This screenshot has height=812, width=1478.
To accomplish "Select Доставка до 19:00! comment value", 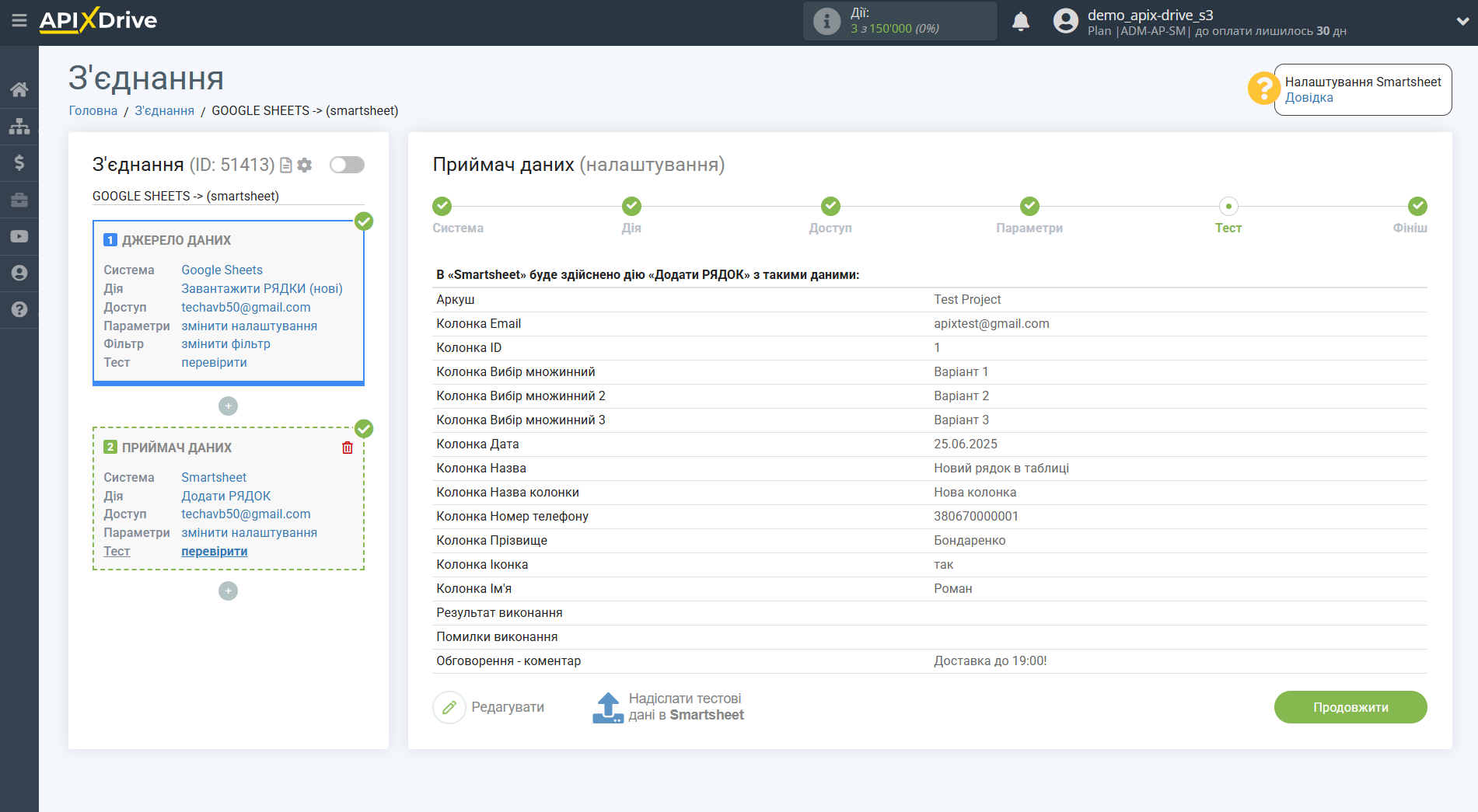I will [990, 660].
